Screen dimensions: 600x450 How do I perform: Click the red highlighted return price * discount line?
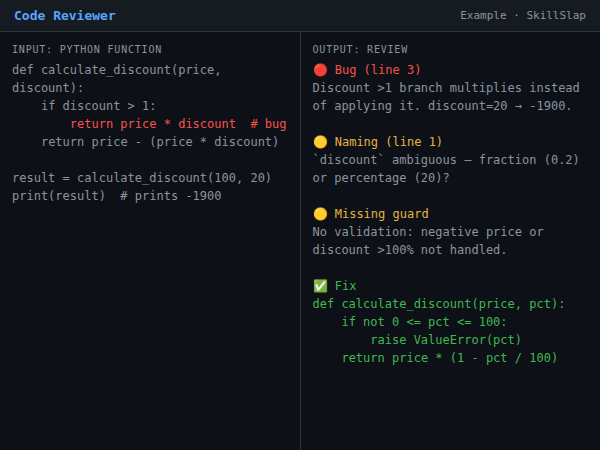pos(178,123)
